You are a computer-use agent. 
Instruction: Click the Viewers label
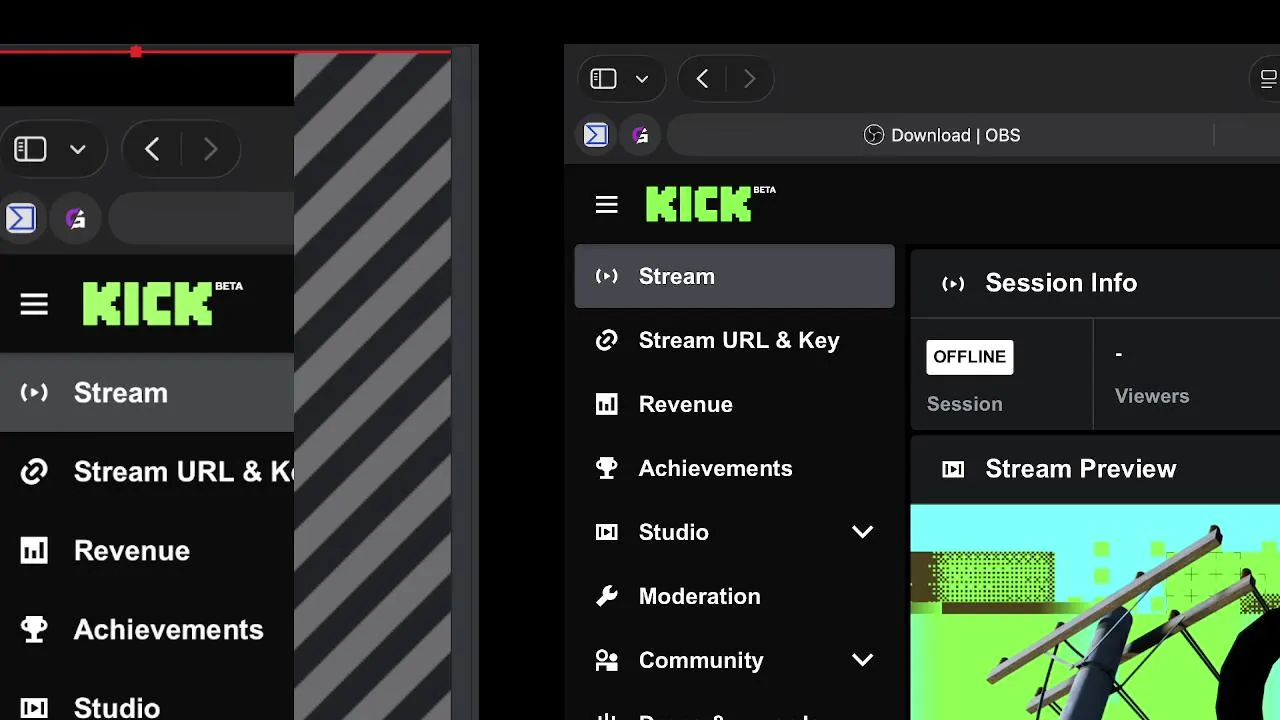click(x=1152, y=396)
